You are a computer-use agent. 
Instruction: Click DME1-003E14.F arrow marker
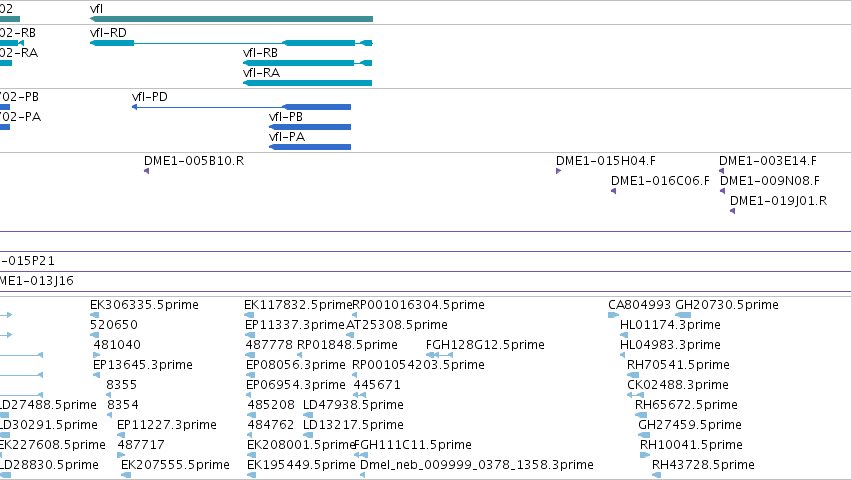(721, 171)
